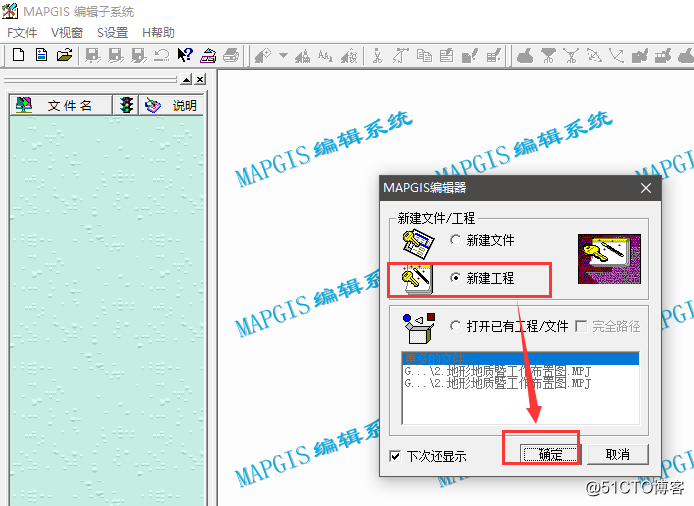Image resolution: width=694 pixels, height=506 pixels.
Task: Open the S设置 menu
Action: [112, 33]
